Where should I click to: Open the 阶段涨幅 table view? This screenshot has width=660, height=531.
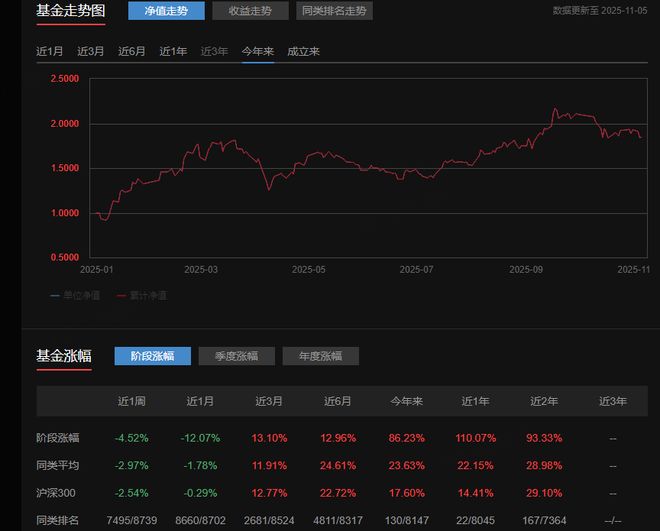click(x=152, y=356)
